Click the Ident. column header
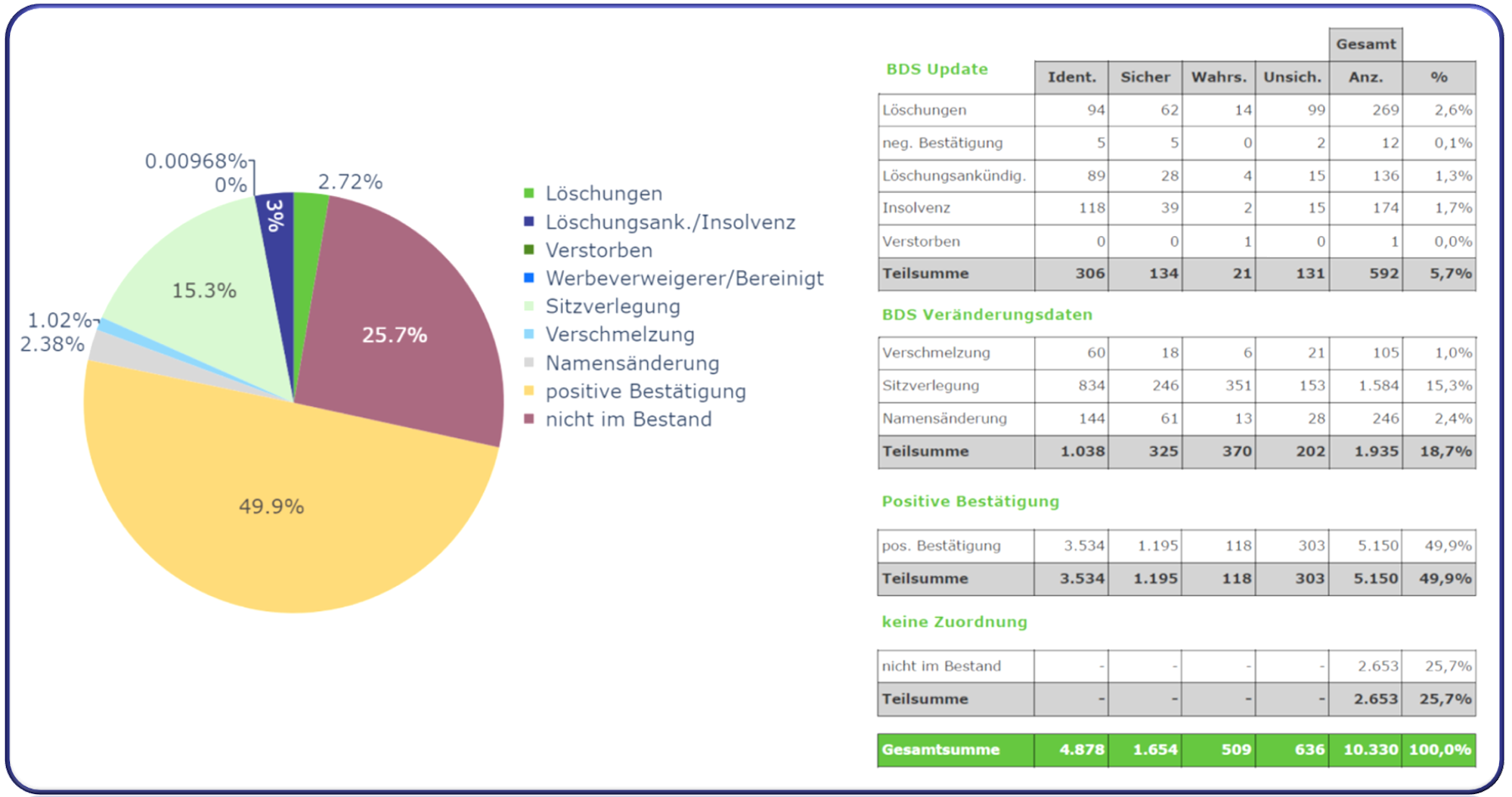 (1070, 77)
